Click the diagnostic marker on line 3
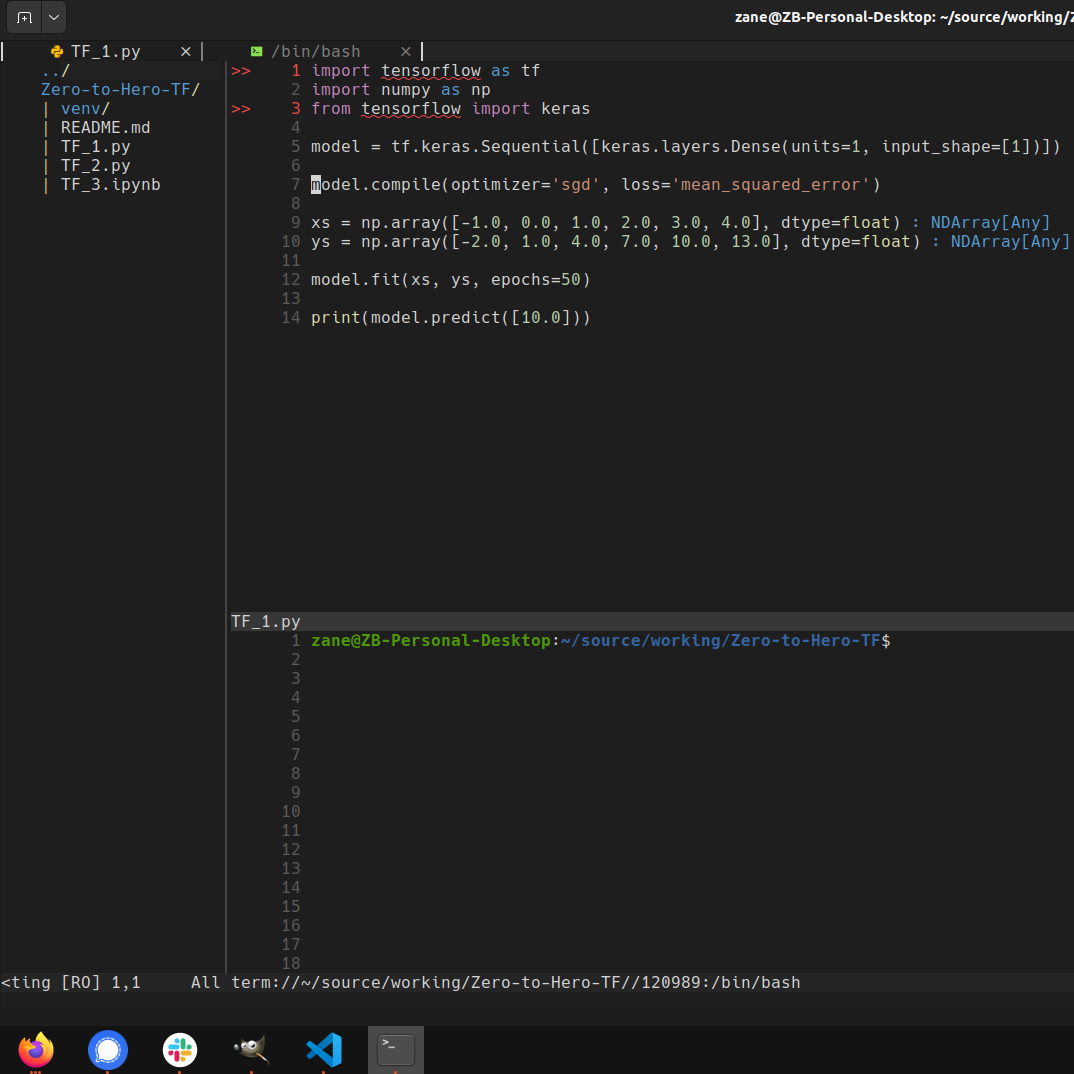The image size is (1074, 1074). click(x=241, y=109)
